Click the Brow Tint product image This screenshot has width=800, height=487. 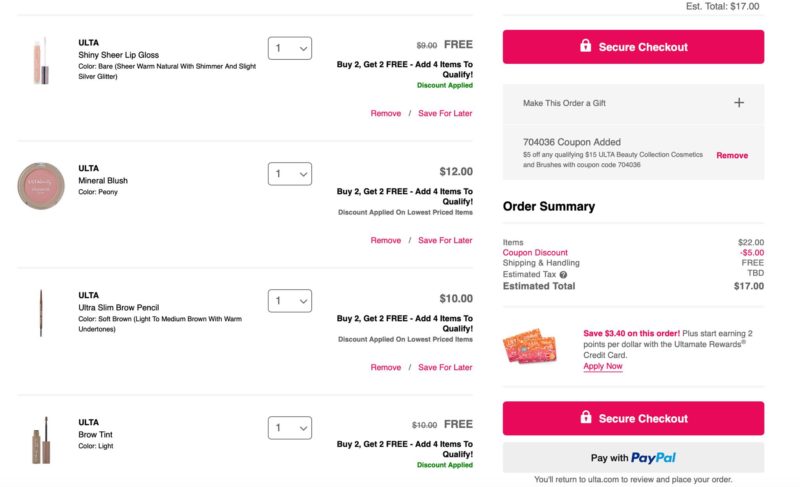coord(40,440)
